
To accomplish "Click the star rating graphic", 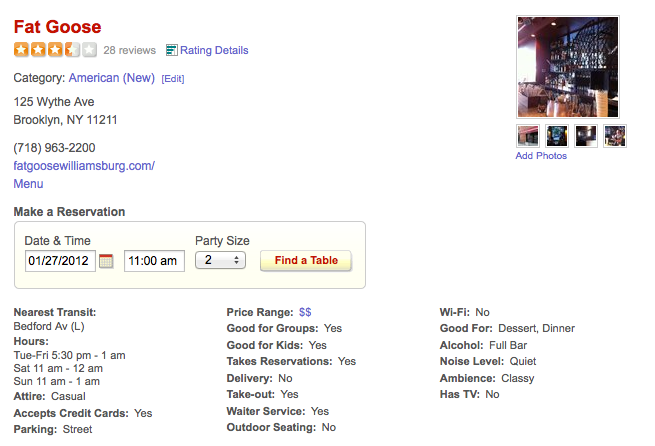I will [55, 50].
